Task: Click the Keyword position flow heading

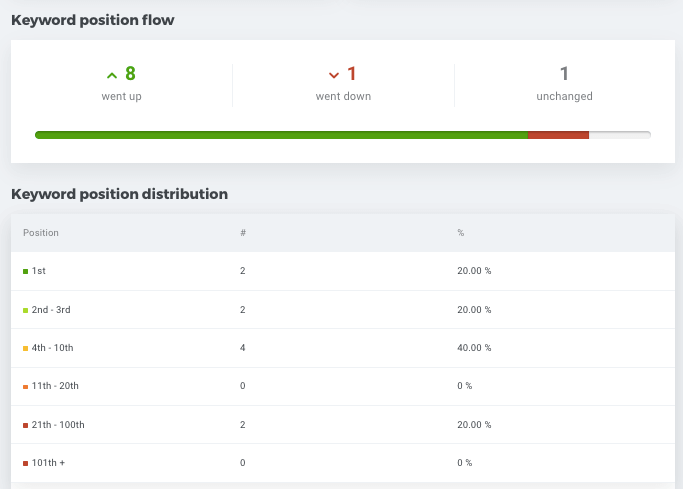Action: [93, 20]
